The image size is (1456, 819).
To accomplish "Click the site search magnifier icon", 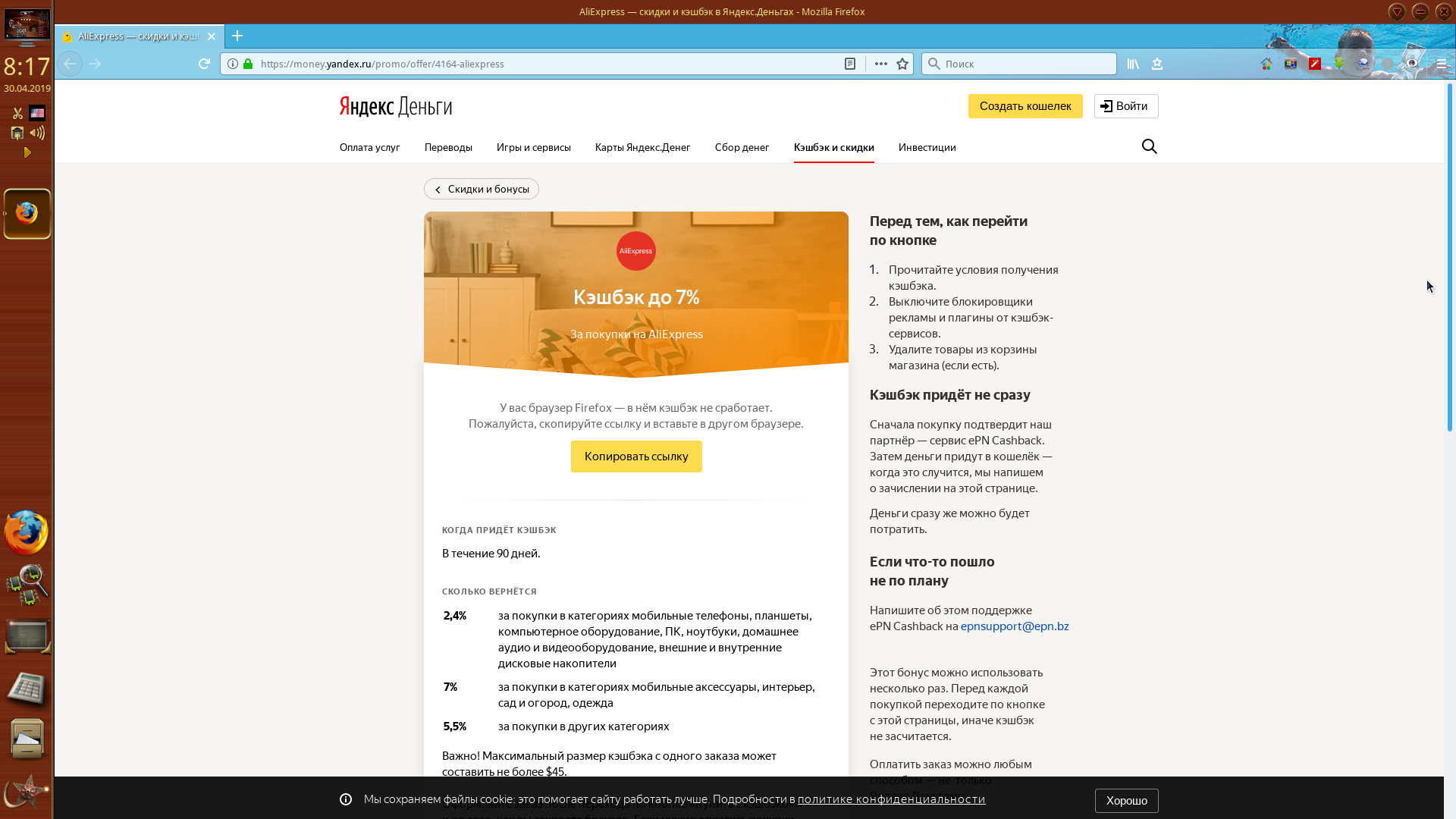I will coord(1149,146).
